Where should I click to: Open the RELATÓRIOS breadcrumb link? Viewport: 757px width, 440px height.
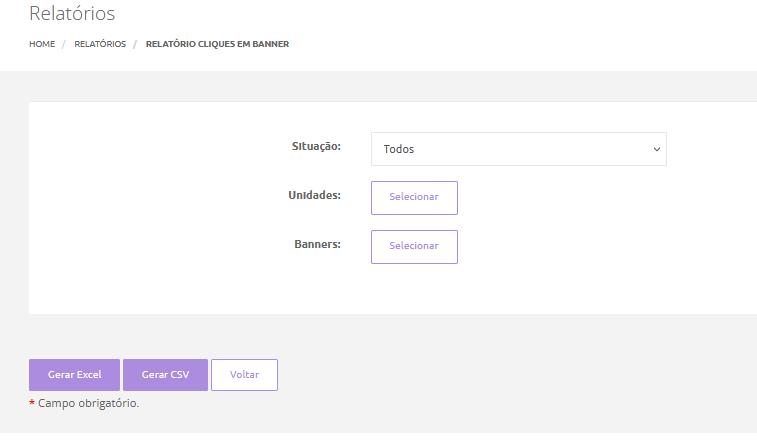(x=100, y=44)
